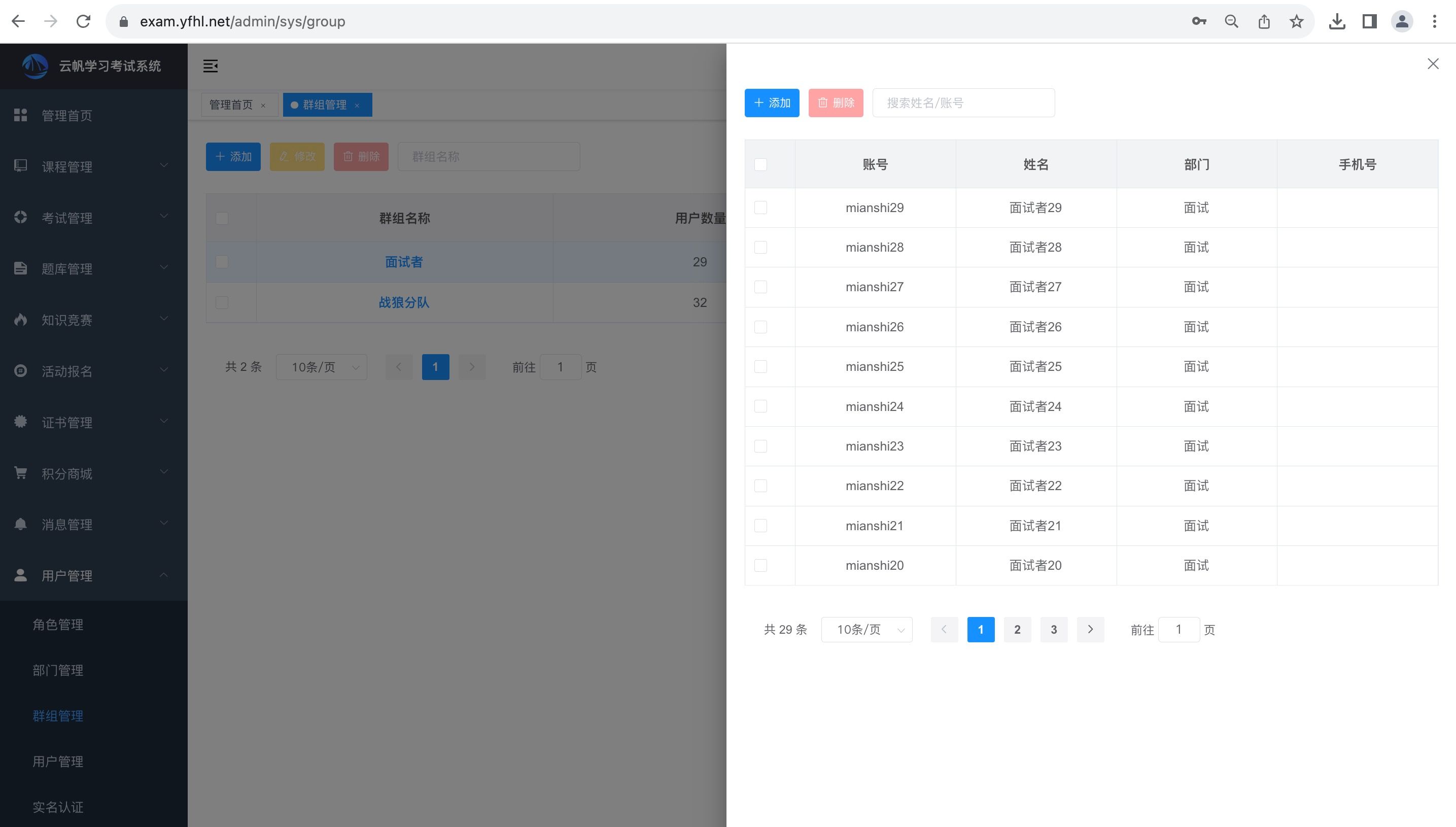Open 部门管理 in sidebar
The image size is (1456, 827).
tap(58, 670)
